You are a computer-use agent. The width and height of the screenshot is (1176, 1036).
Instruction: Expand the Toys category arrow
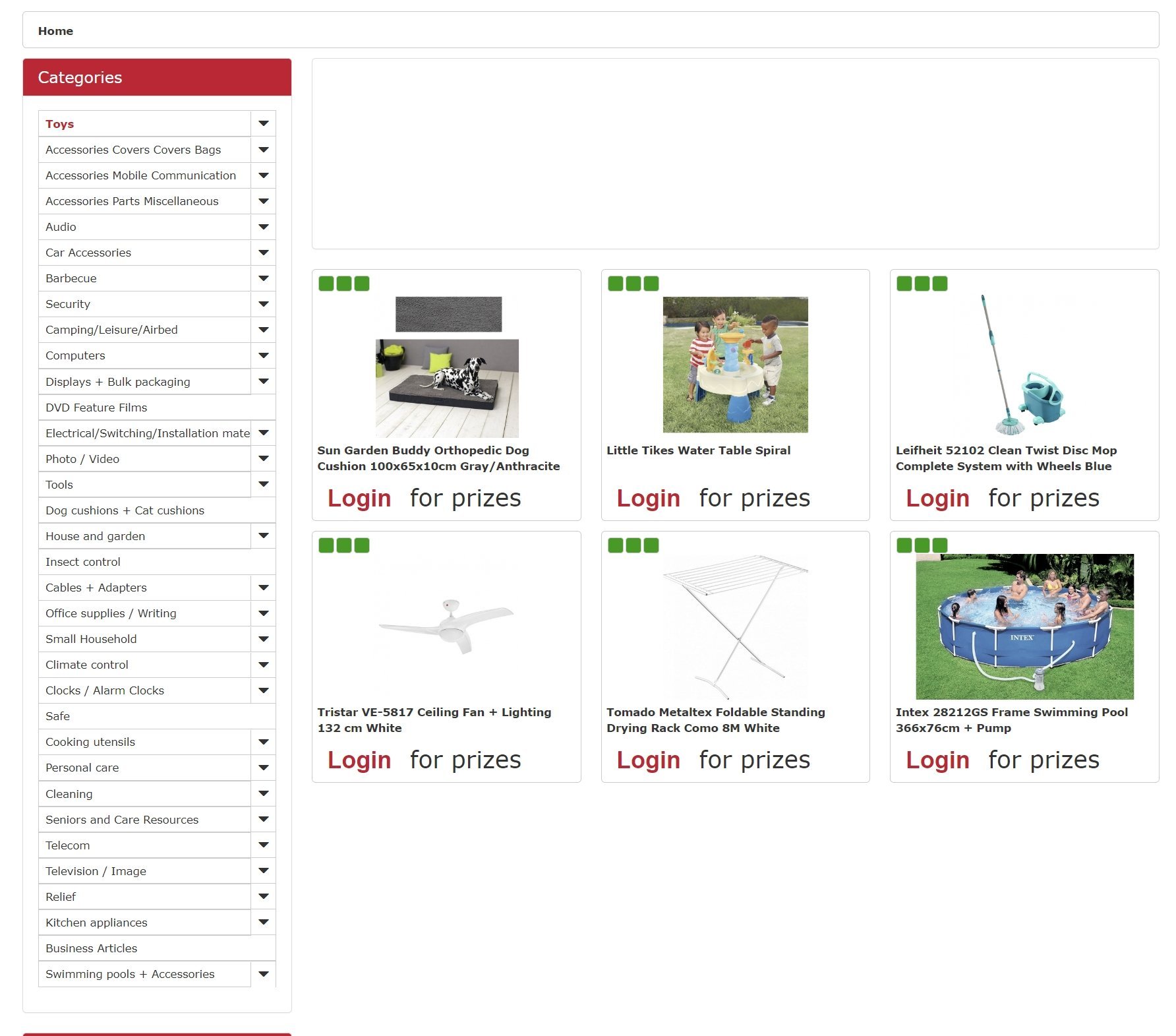point(263,123)
